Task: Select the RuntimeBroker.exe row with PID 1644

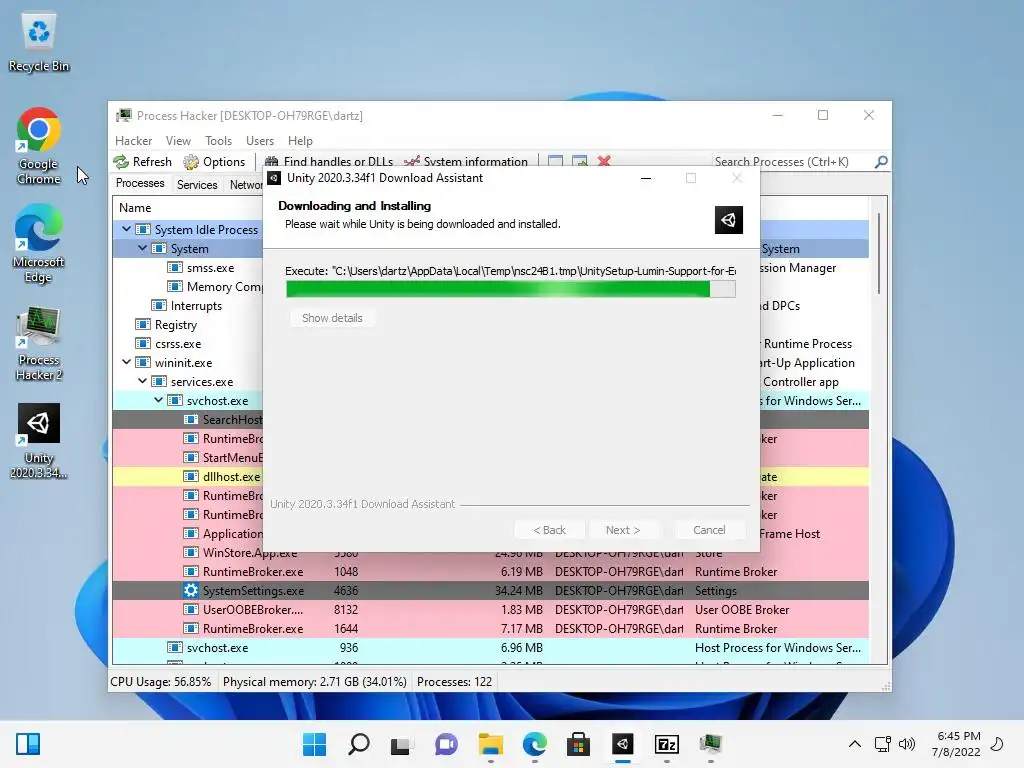Action: click(490, 628)
